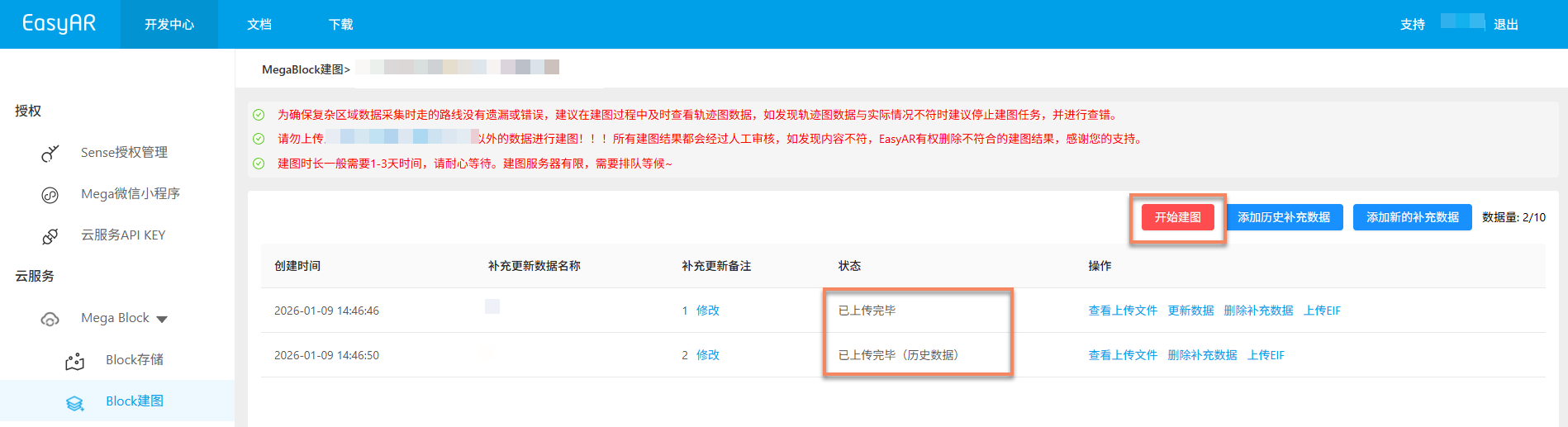Open the 文档 menu item
The height and width of the screenshot is (427, 1568).
pos(259,25)
